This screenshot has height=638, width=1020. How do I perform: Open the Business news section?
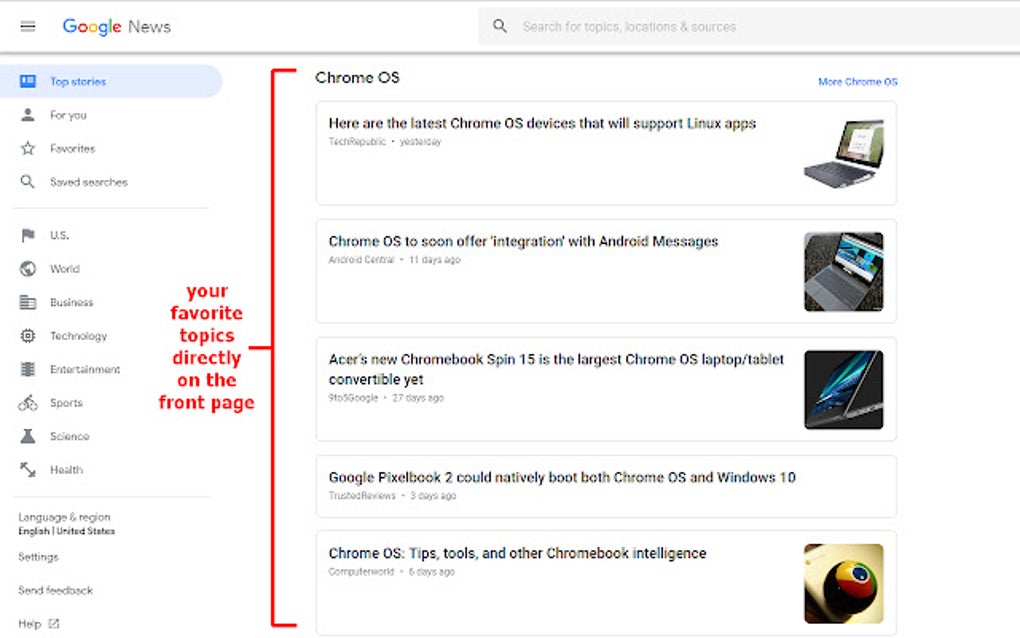[x=72, y=302]
